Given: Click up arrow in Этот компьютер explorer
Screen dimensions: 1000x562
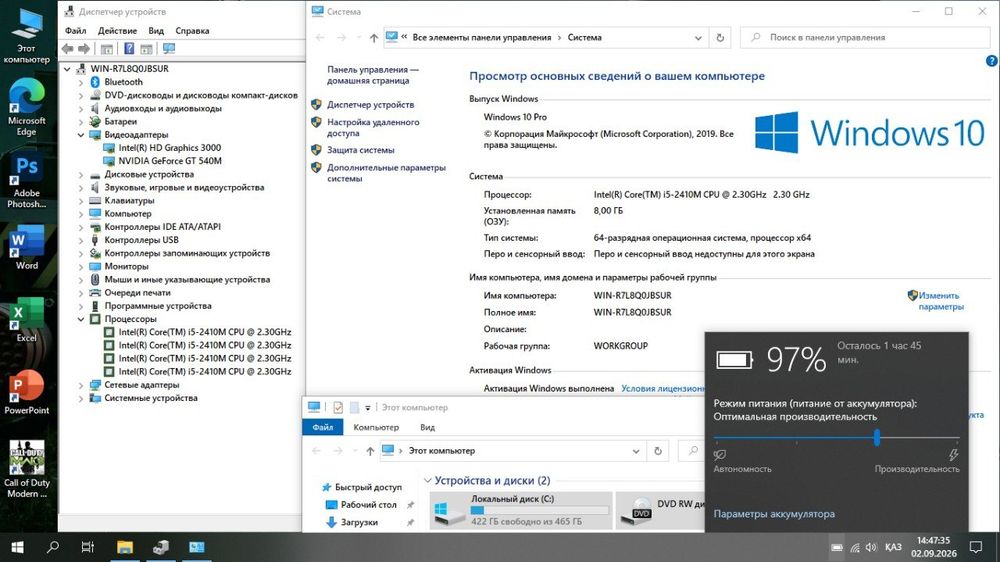Looking at the screenshot, I should click(370, 451).
